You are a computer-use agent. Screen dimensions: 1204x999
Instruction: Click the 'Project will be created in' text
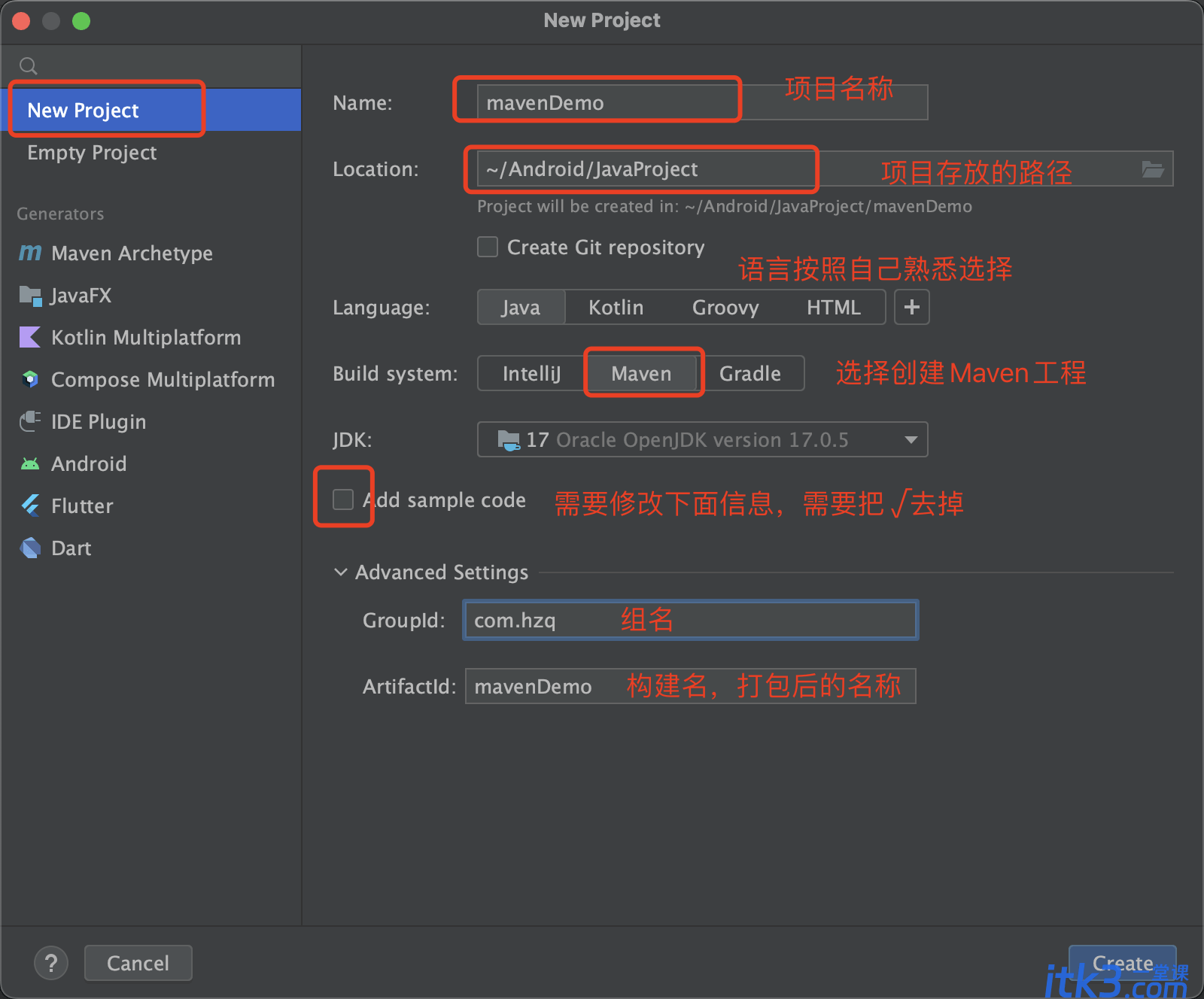725,206
